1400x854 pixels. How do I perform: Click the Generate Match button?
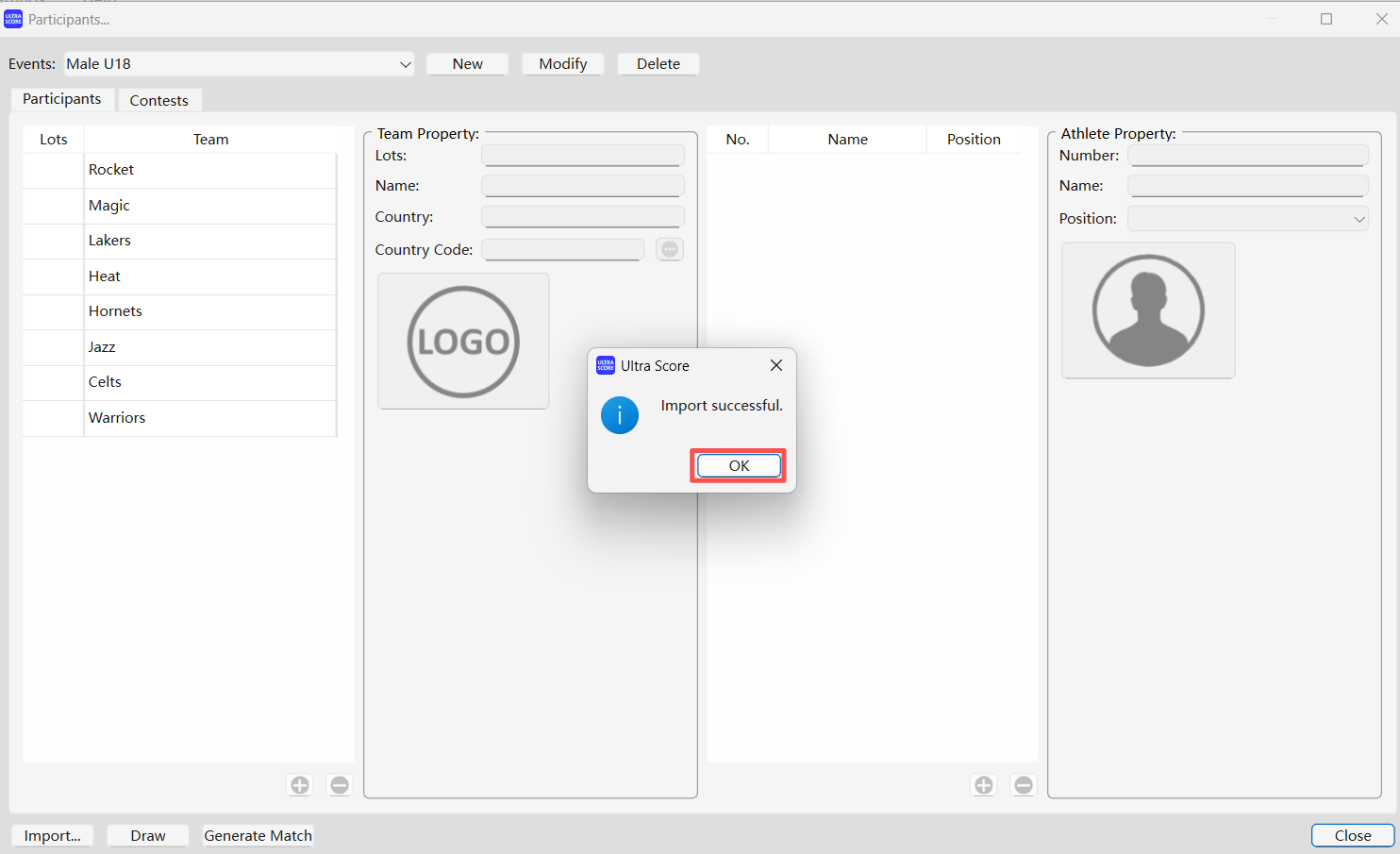(258, 835)
